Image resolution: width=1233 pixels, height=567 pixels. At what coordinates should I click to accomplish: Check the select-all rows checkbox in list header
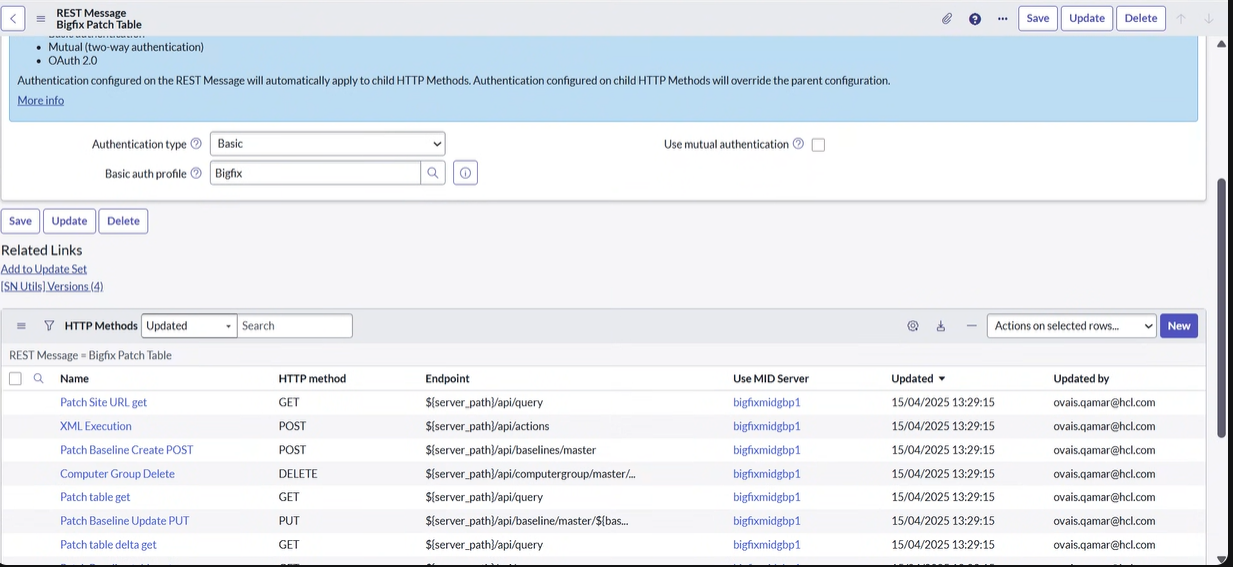pyautogui.click(x=15, y=379)
